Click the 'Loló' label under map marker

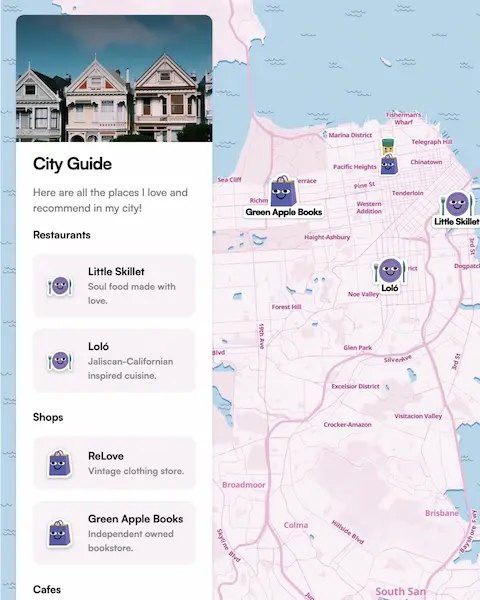point(390,288)
